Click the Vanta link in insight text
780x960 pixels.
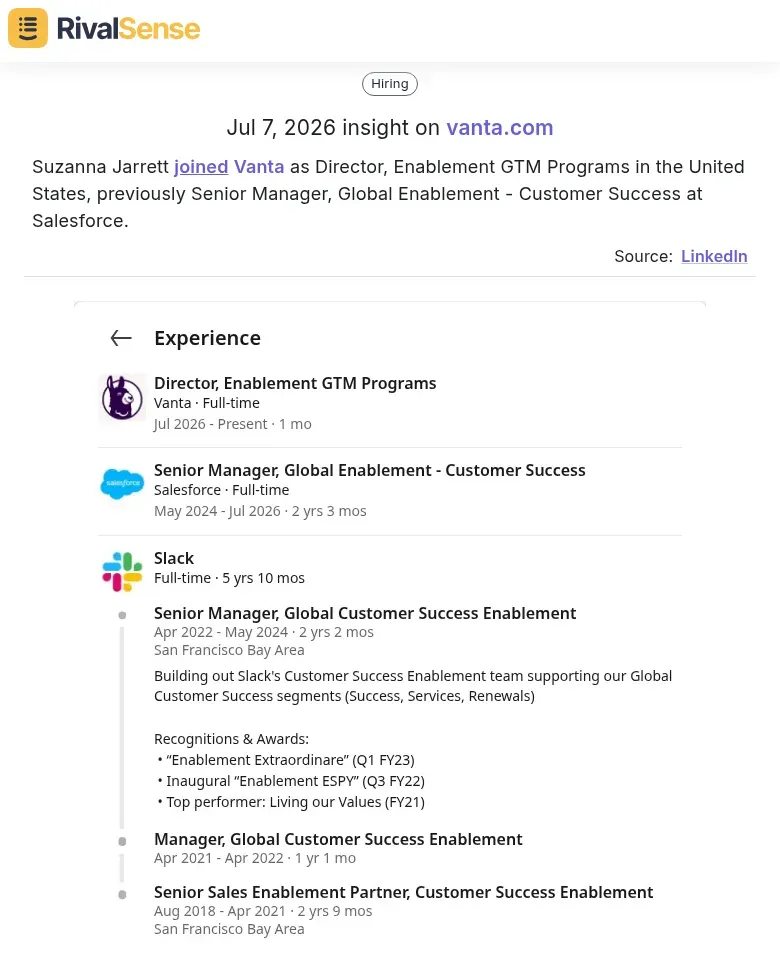point(259,167)
